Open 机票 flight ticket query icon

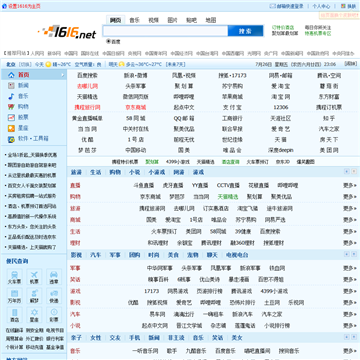click(34, 277)
